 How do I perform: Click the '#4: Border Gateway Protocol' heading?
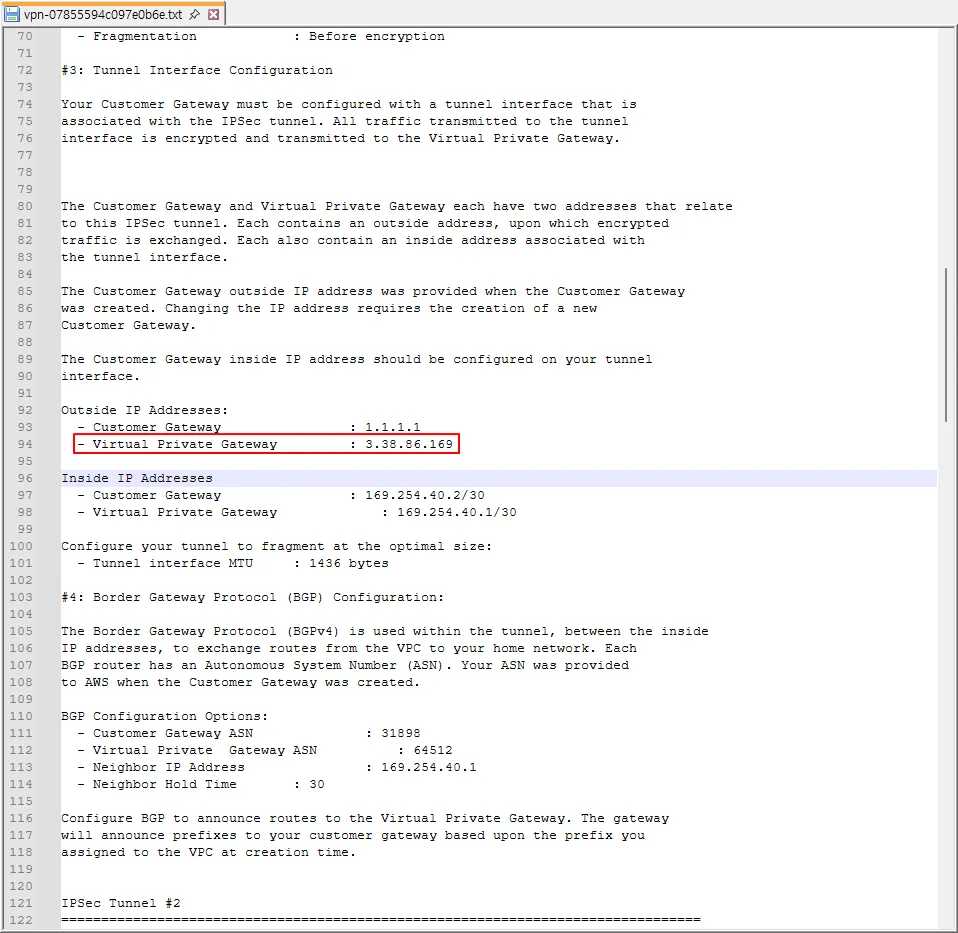(252, 597)
